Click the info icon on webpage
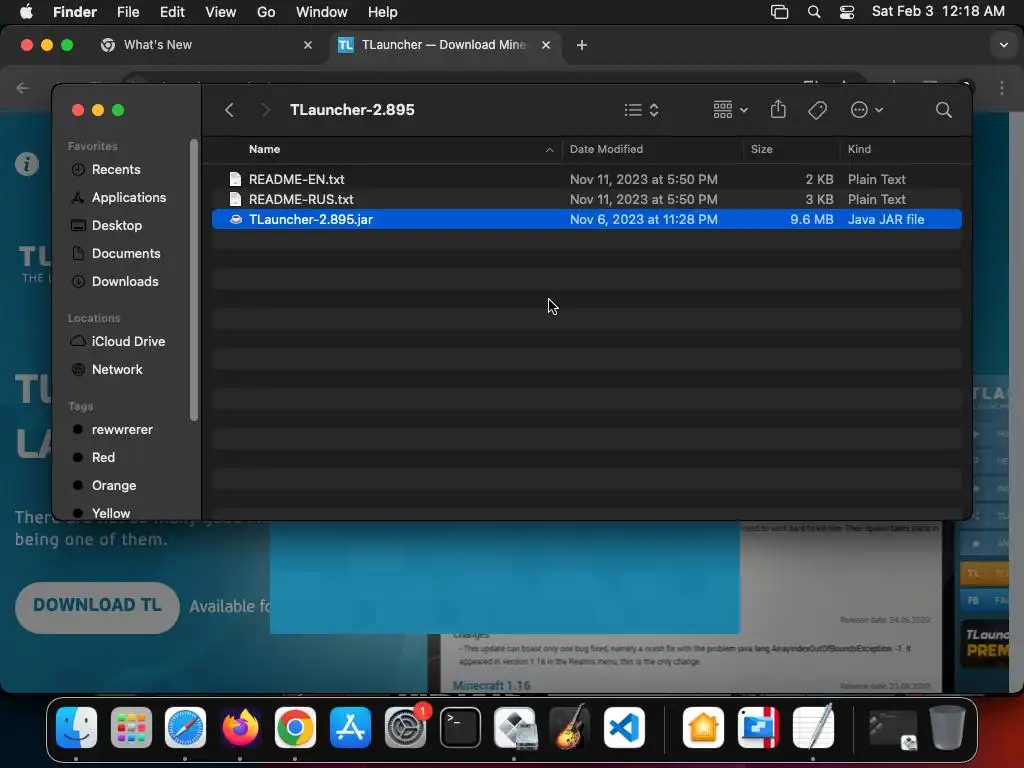Image resolution: width=1024 pixels, height=768 pixels. 27,164
